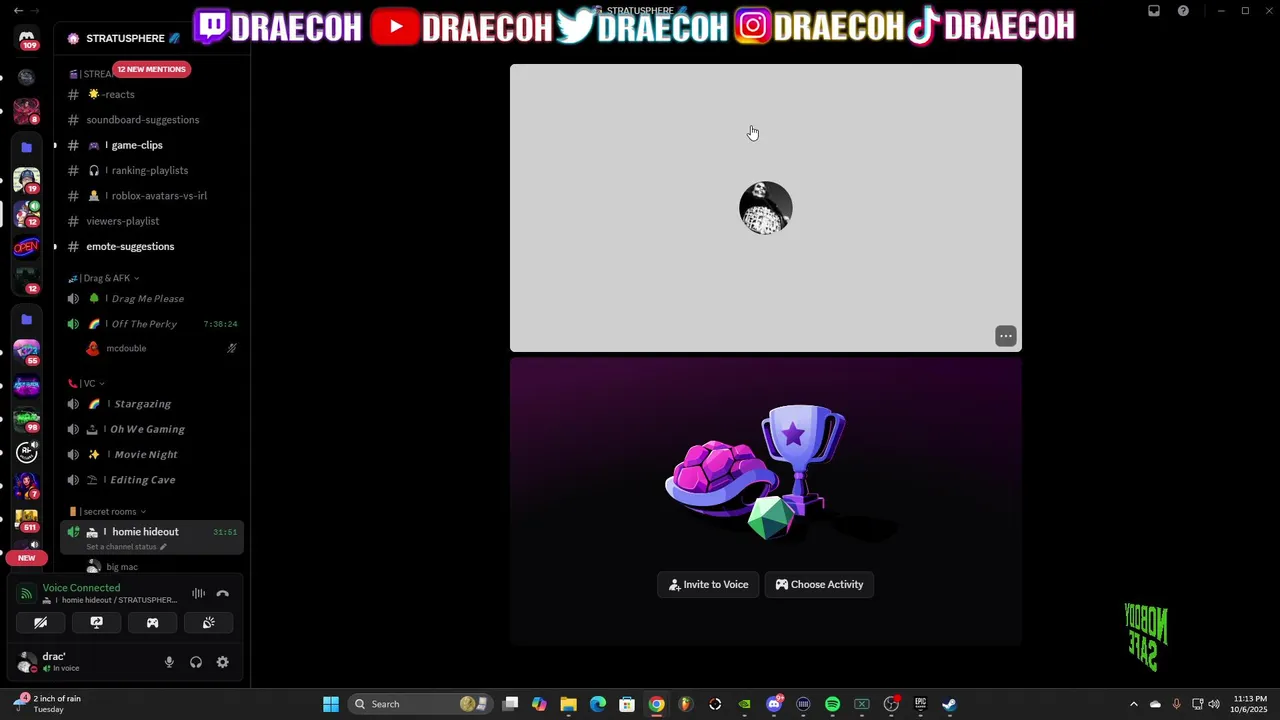Click Choose Activity button
Viewport: 1280px width, 720px height.
click(819, 584)
